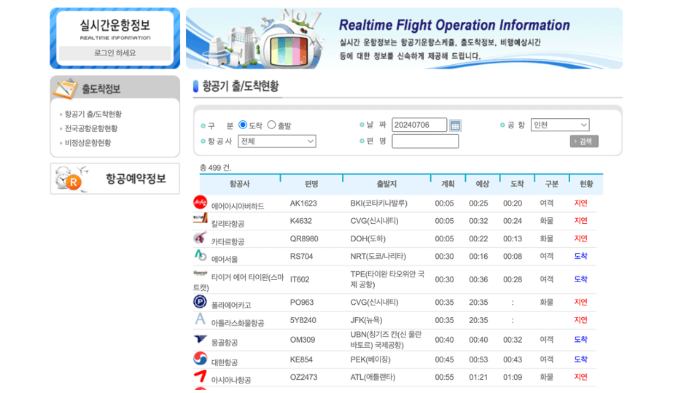
Task: Click origin PEK(베이징)
Action: click(370, 360)
